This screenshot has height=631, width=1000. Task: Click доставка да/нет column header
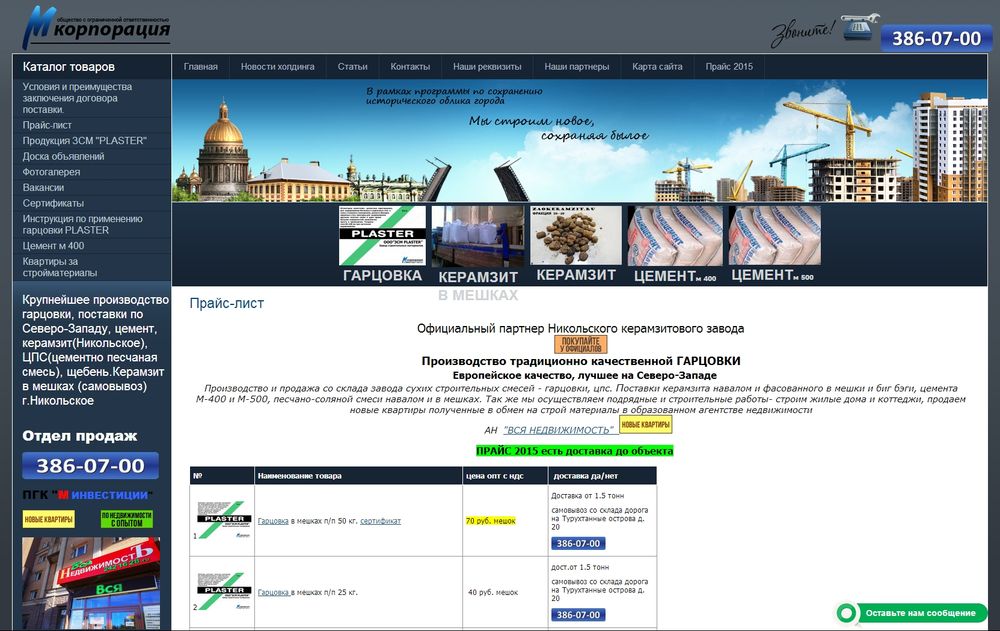(585, 476)
